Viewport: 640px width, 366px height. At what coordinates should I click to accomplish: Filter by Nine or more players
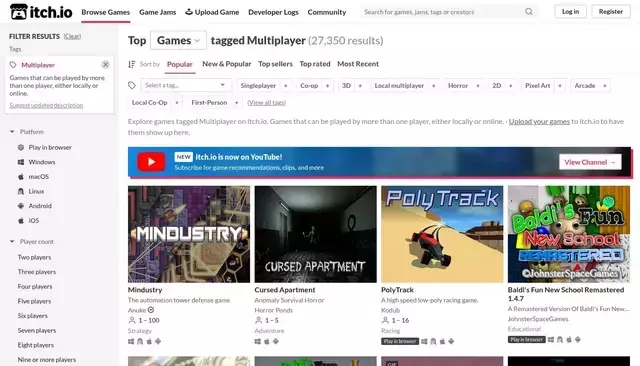[47, 359]
